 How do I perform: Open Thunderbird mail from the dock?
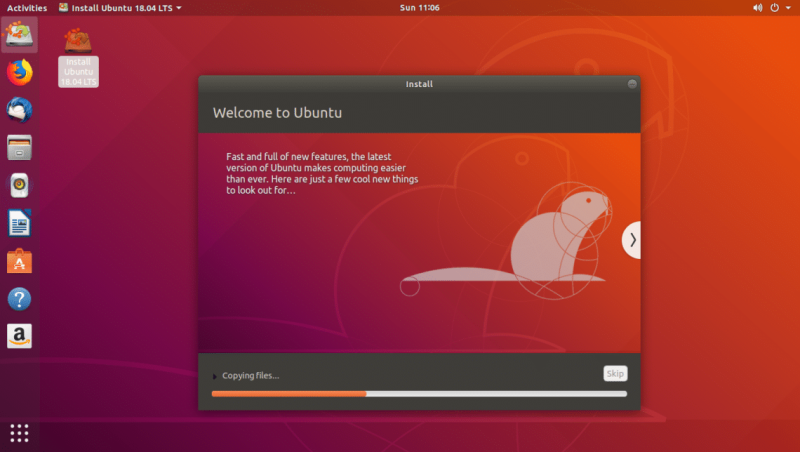tap(19, 110)
